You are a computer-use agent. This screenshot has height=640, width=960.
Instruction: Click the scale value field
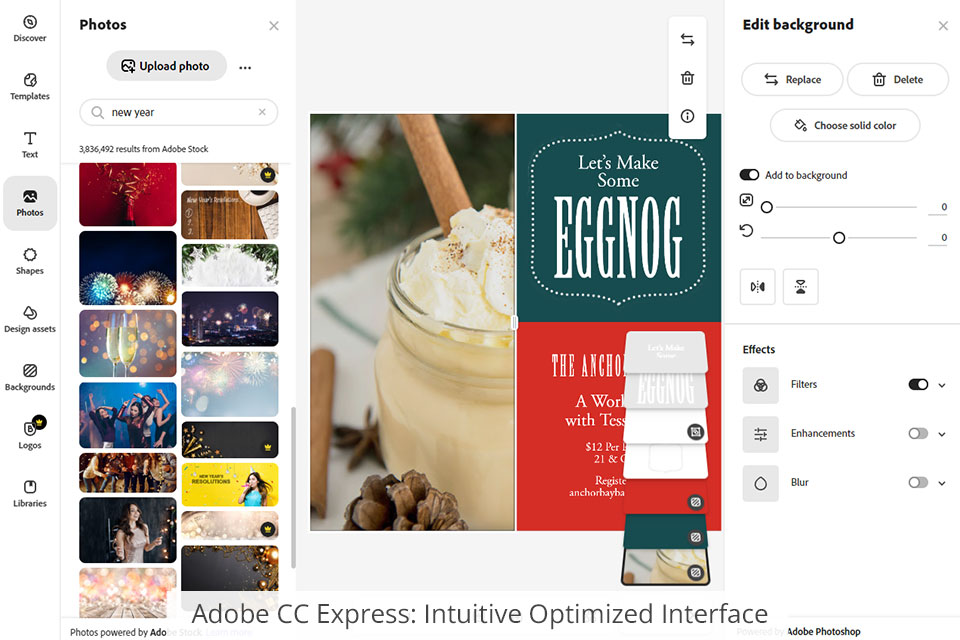pyautogui.click(x=939, y=207)
